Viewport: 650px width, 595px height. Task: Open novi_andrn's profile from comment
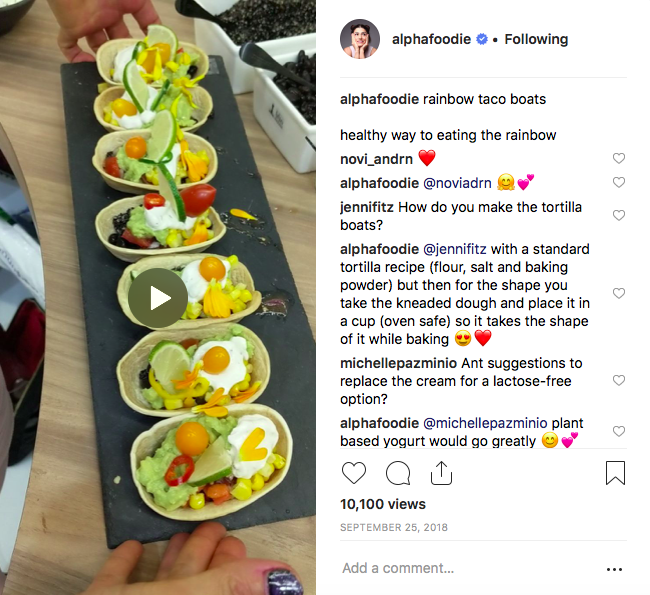(x=376, y=159)
